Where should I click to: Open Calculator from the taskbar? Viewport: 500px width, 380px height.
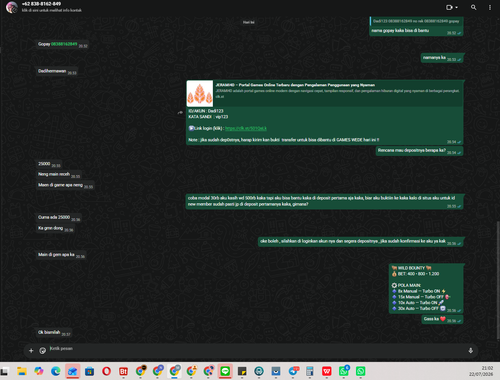[x=310, y=371]
